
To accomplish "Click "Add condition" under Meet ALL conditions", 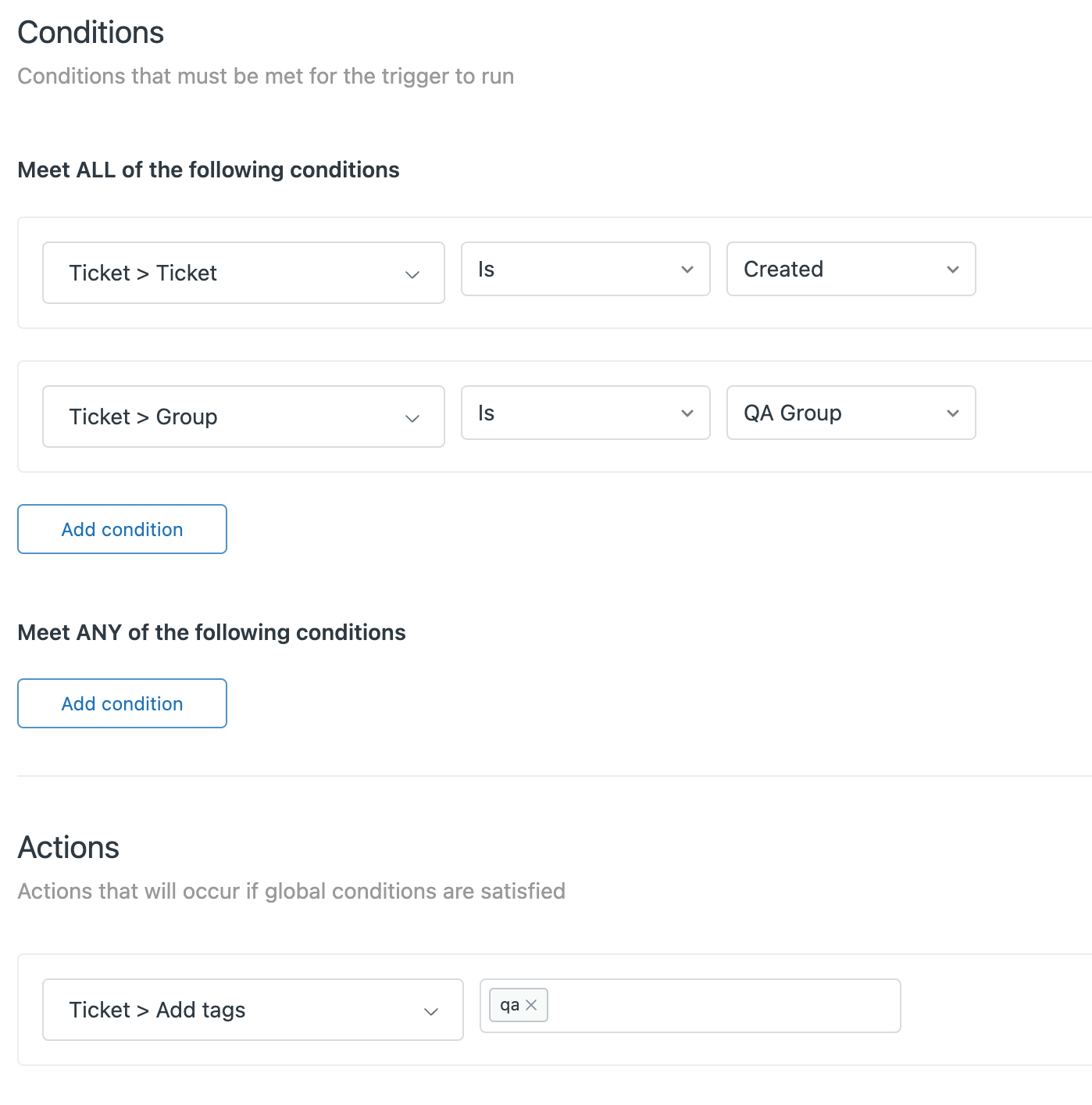I will pyautogui.click(x=122, y=529).
